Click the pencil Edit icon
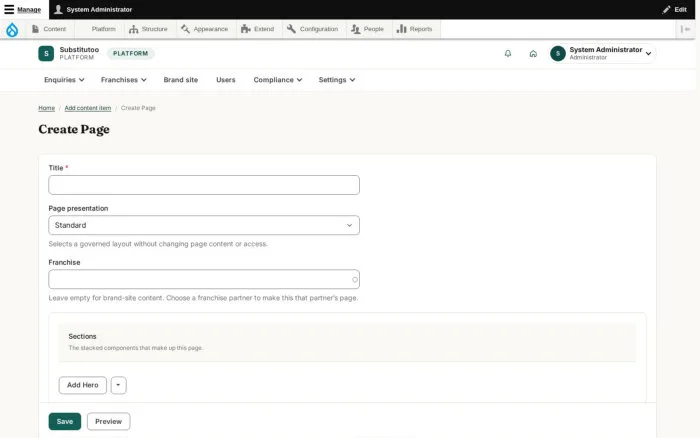Viewport: 700px width, 438px height. (674, 9)
